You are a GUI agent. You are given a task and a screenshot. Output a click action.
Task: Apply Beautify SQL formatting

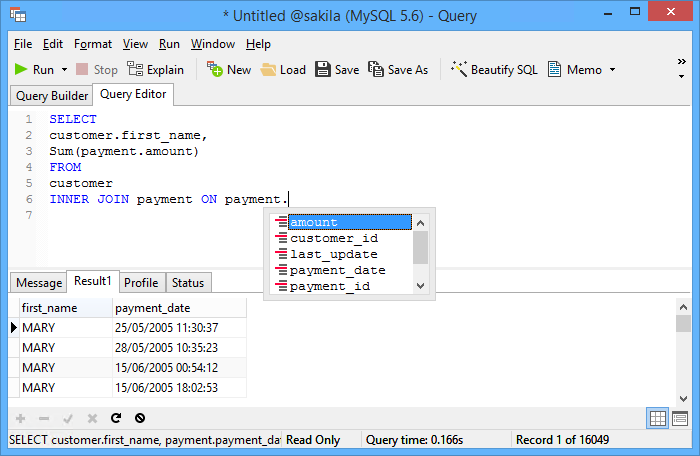(494, 70)
